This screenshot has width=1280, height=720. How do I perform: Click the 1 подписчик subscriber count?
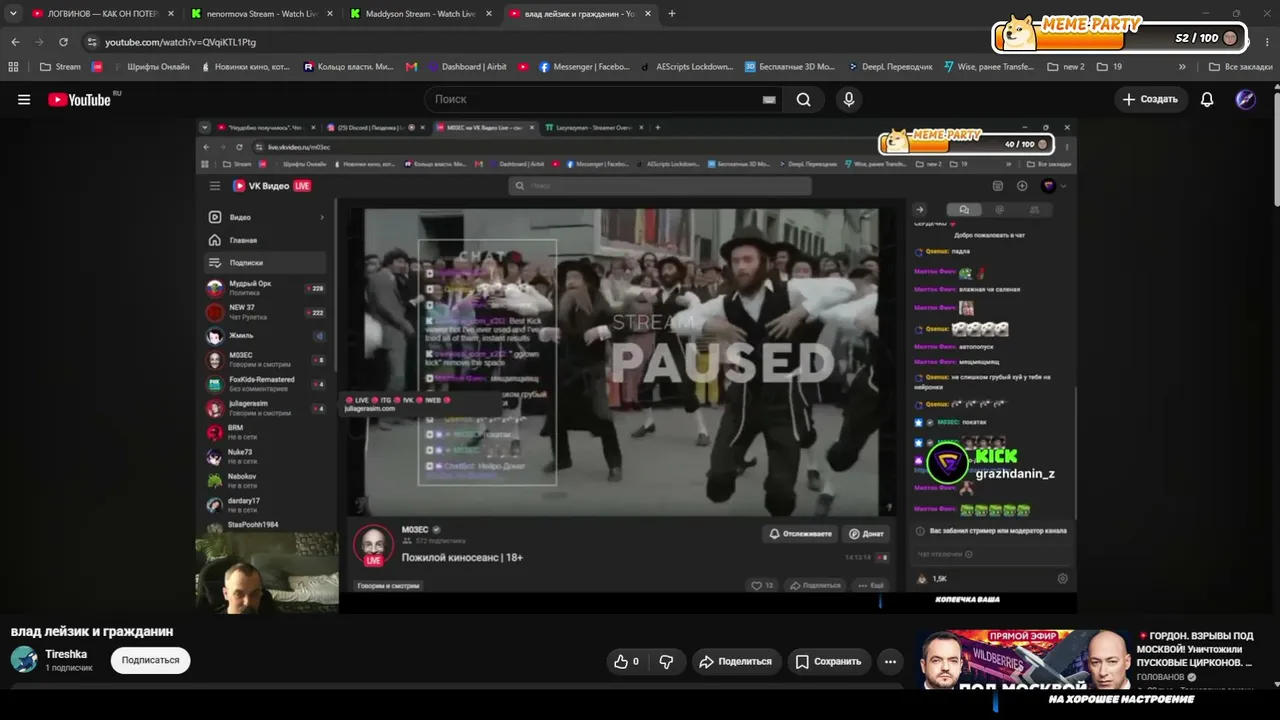[69, 667]
